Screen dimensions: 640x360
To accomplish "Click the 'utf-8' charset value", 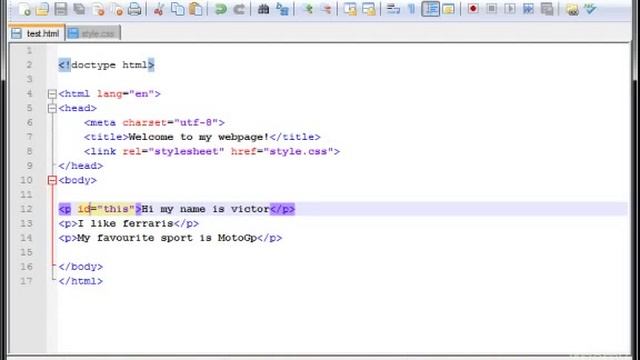I will point(196,122).
